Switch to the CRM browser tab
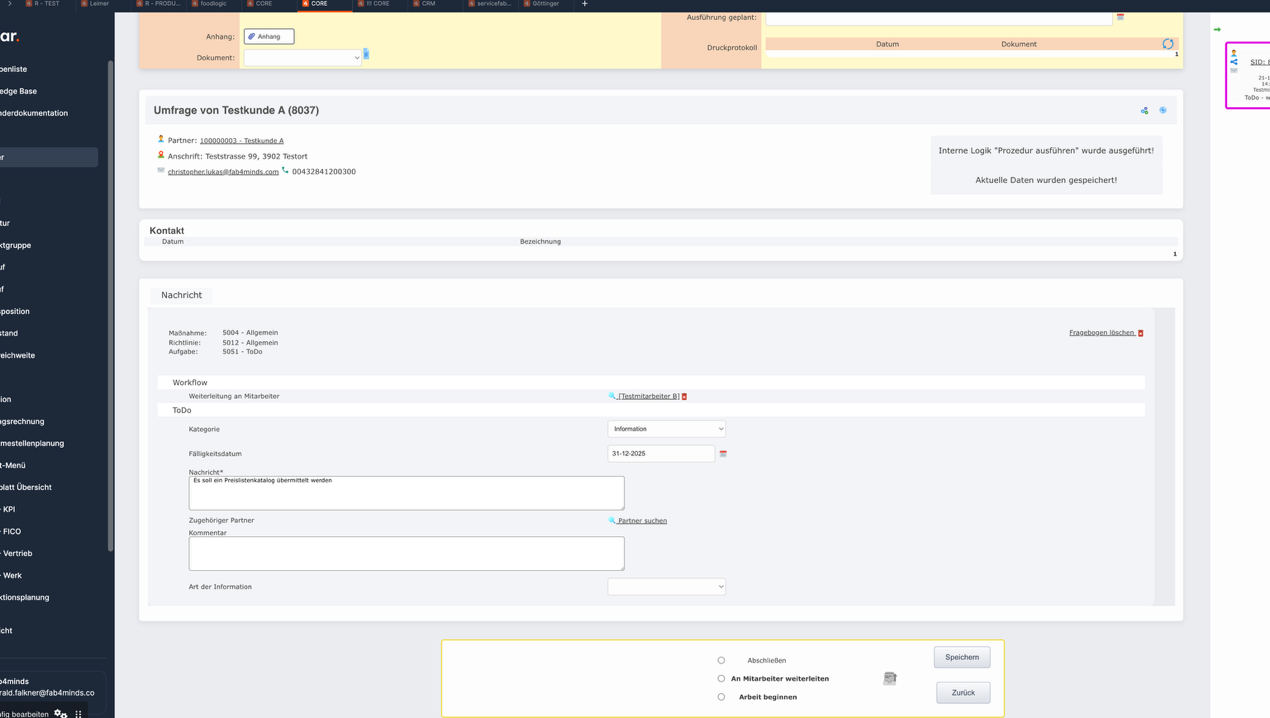This screenshot has width=1270, height=718. pos(427,4)
